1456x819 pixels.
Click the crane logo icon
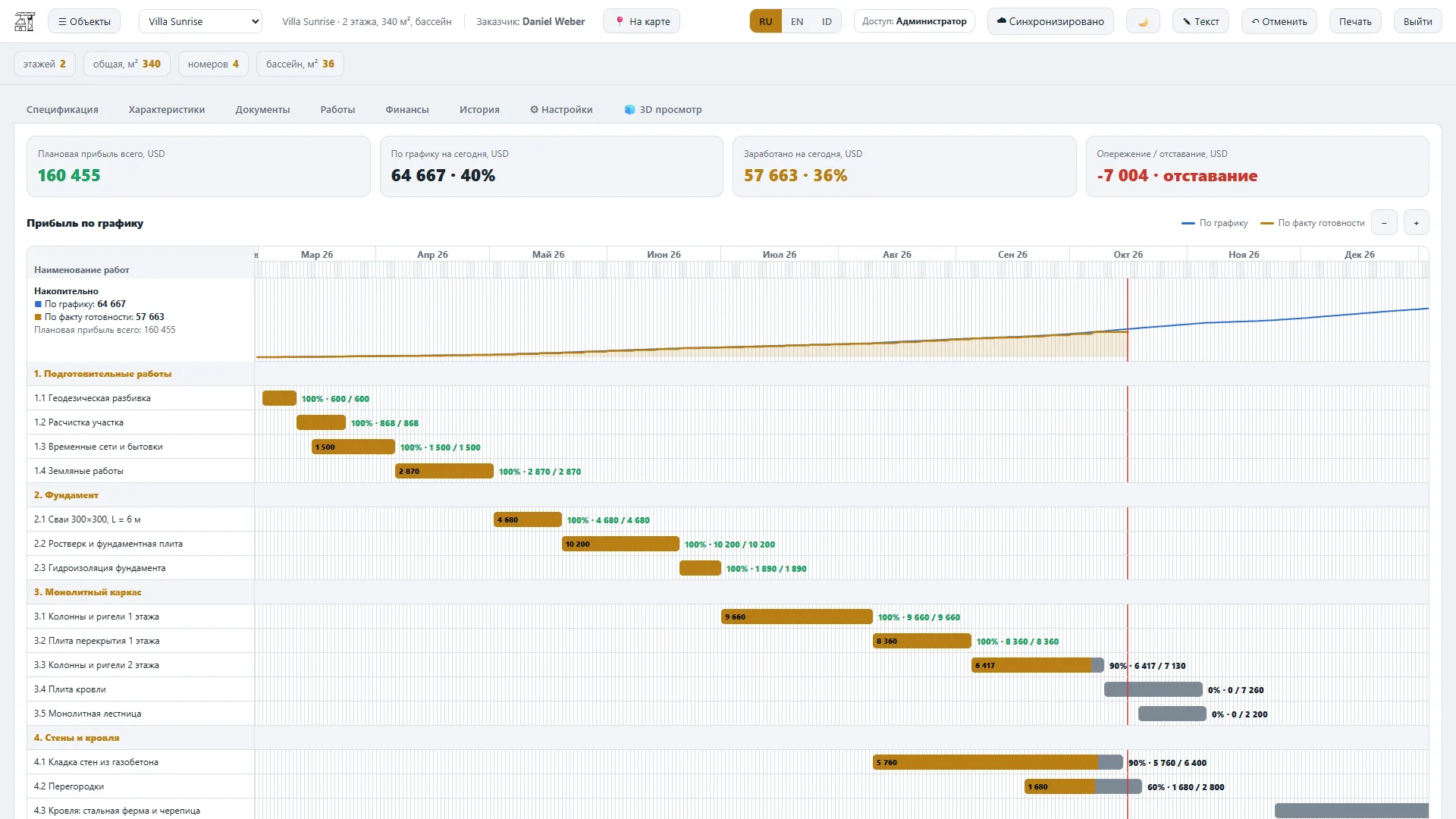25,21
